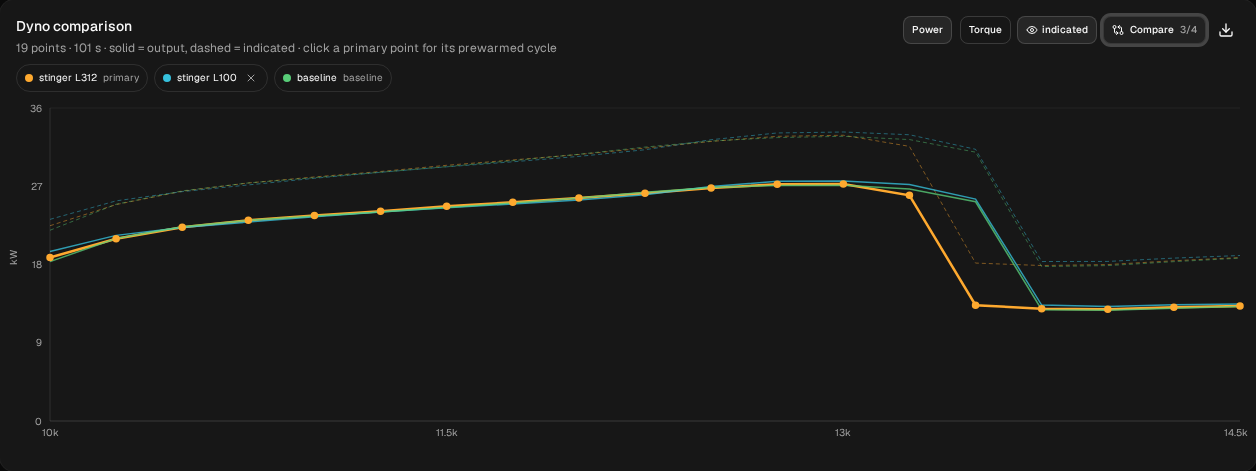
Task: Click the 9 y-axis label
Action: [x=39, y=343]
